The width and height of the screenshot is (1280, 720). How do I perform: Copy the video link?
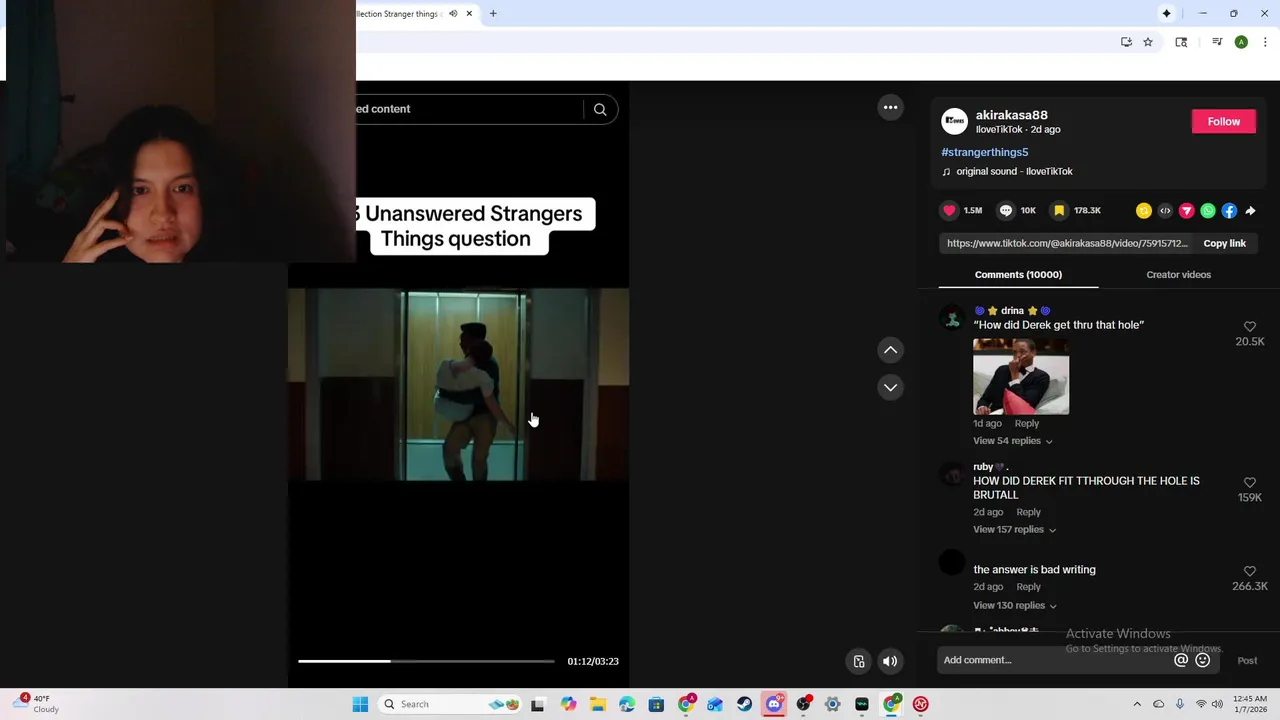click(x=1224, y=243)
